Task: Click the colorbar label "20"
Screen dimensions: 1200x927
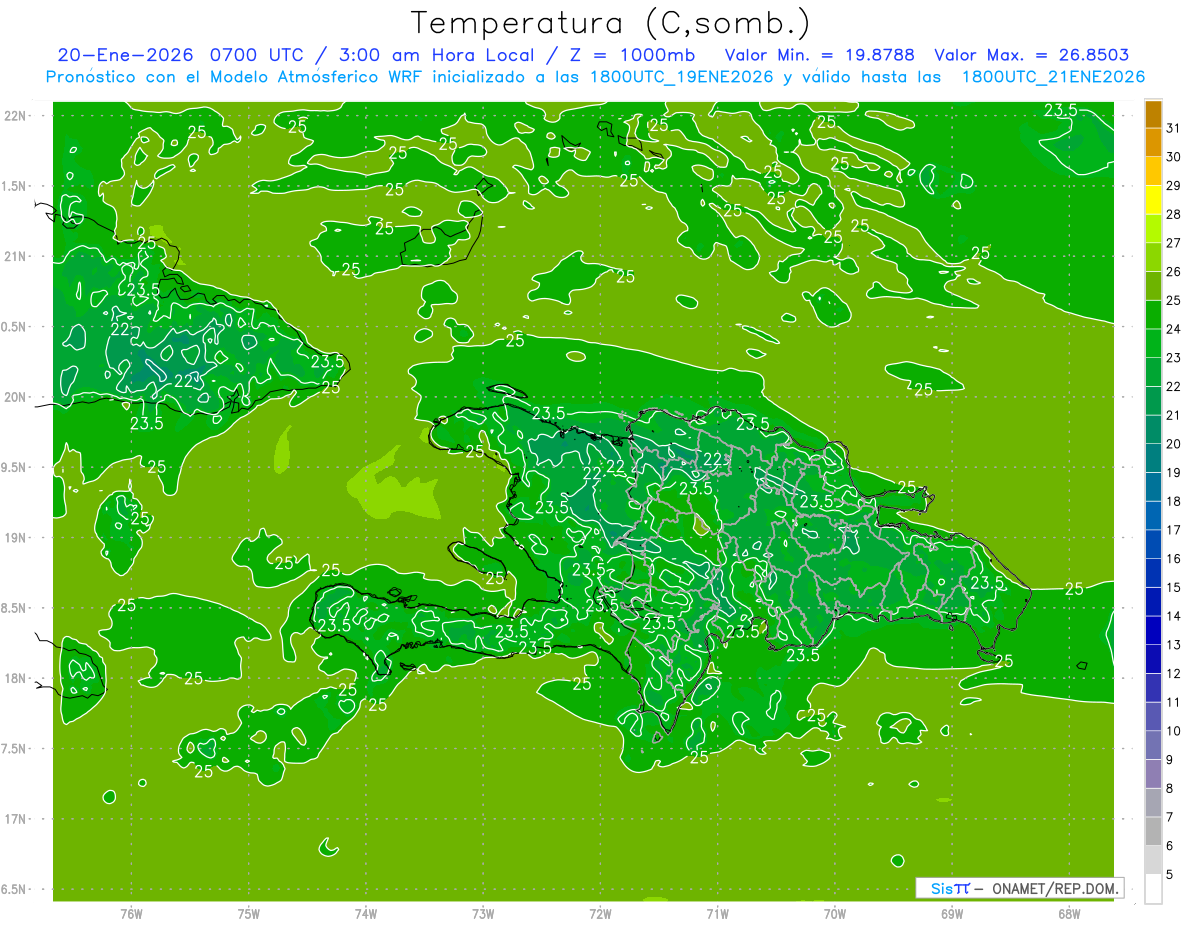Action: click(1173, 444)
